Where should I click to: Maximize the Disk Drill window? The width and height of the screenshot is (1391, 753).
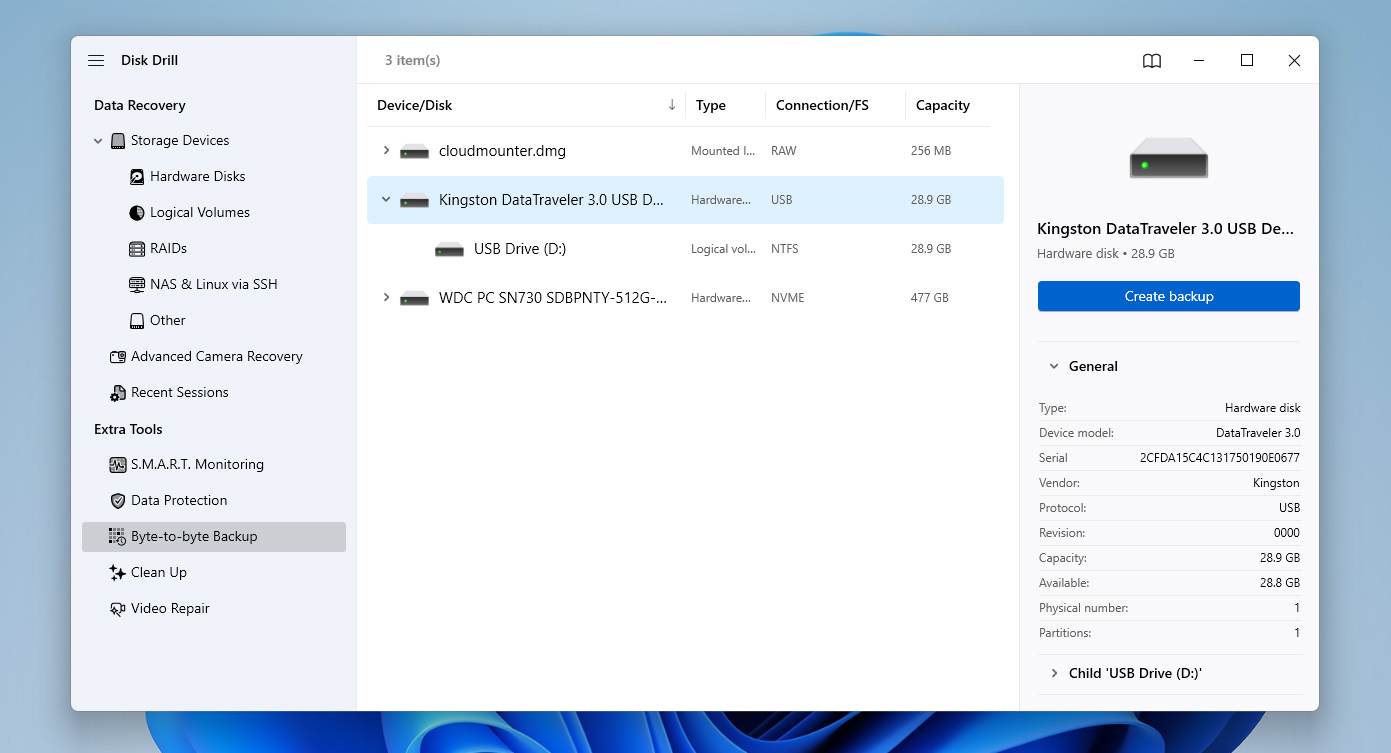coord(1247,61)
